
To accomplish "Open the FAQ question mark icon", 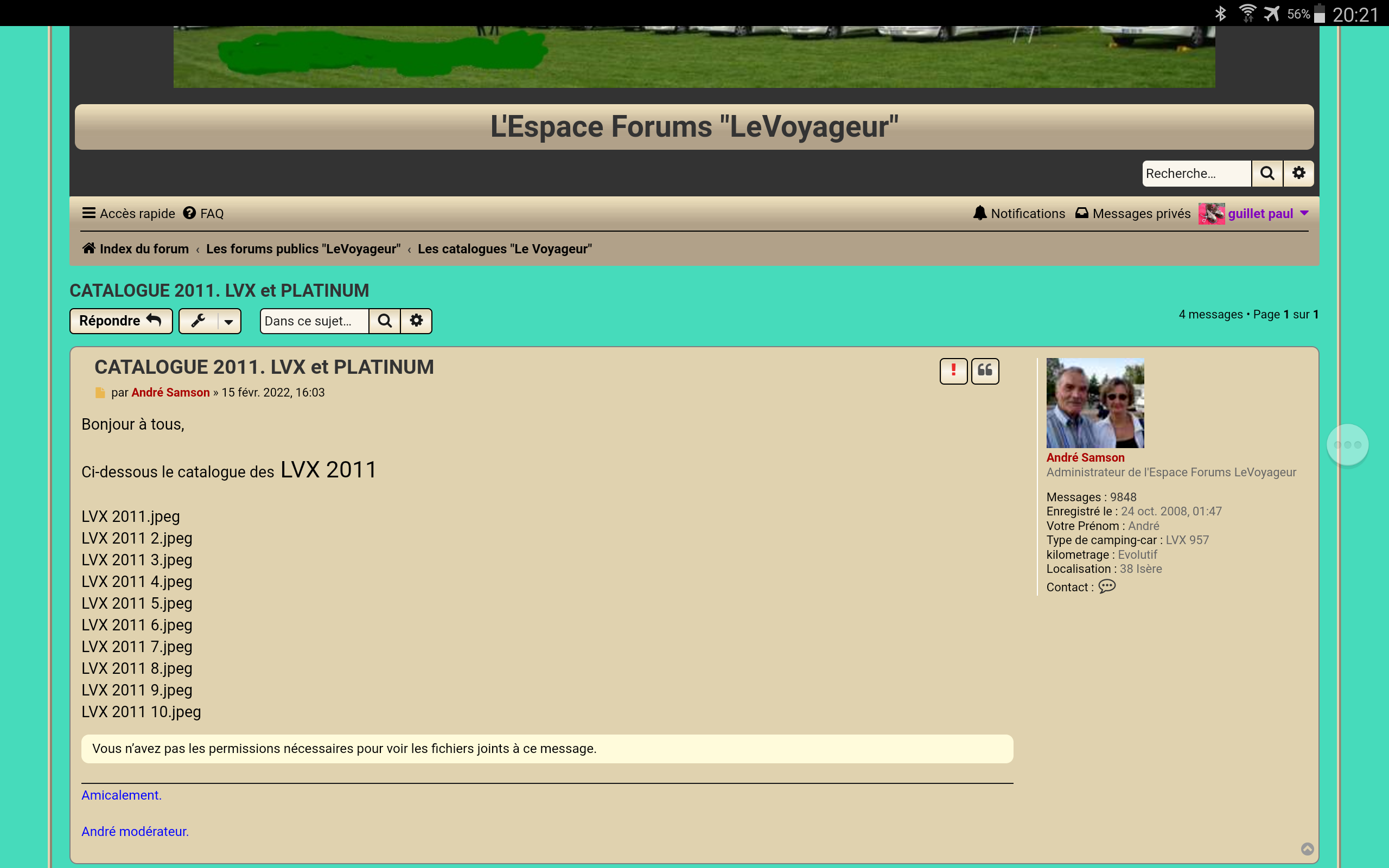I will (x=189, y=213).
